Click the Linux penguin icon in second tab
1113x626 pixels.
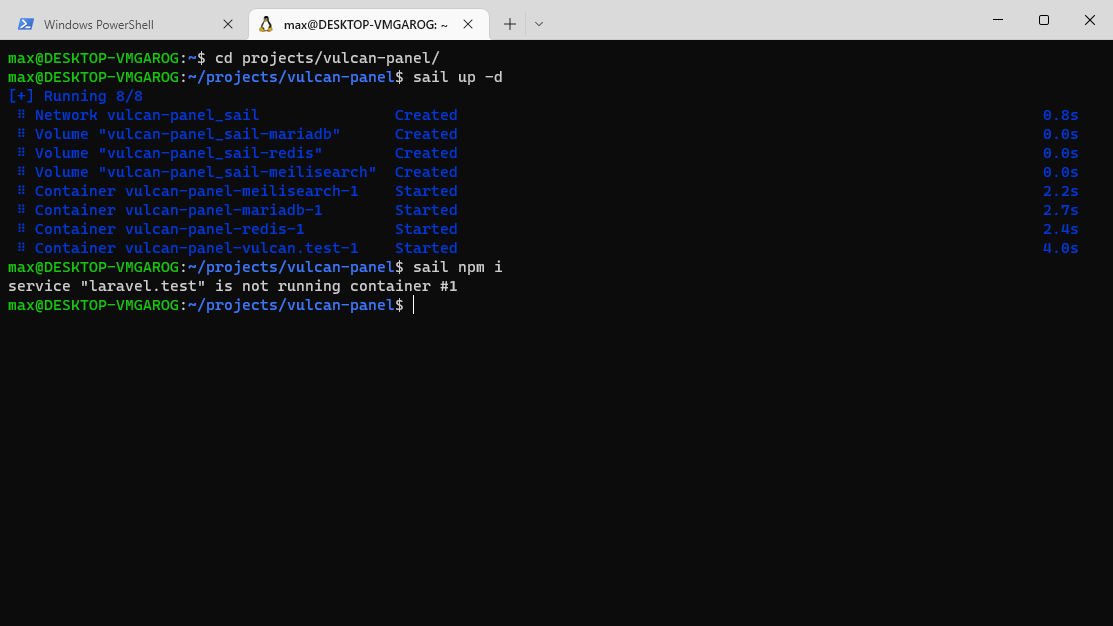click(265, 24)
